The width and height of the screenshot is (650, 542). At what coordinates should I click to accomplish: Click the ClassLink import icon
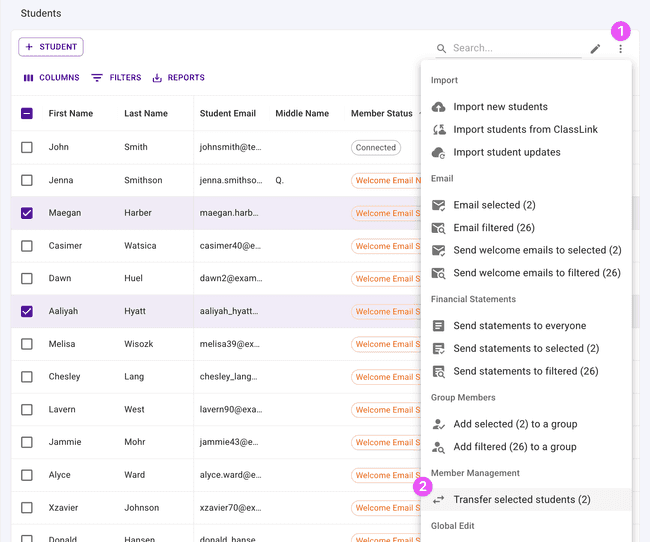[x=438, y=130]
